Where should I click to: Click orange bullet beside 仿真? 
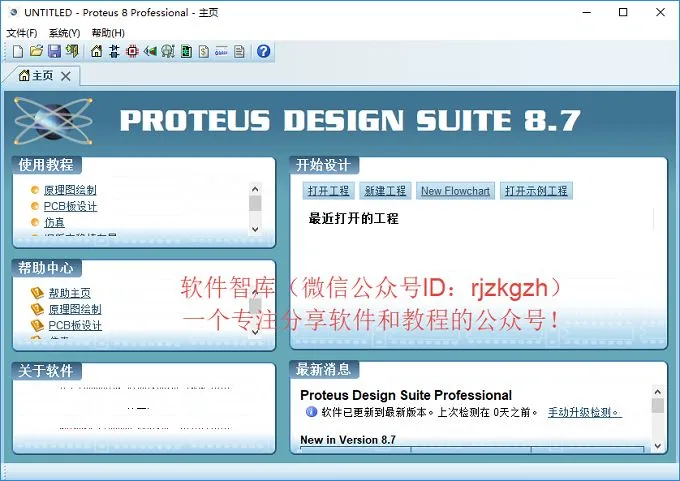35,222
